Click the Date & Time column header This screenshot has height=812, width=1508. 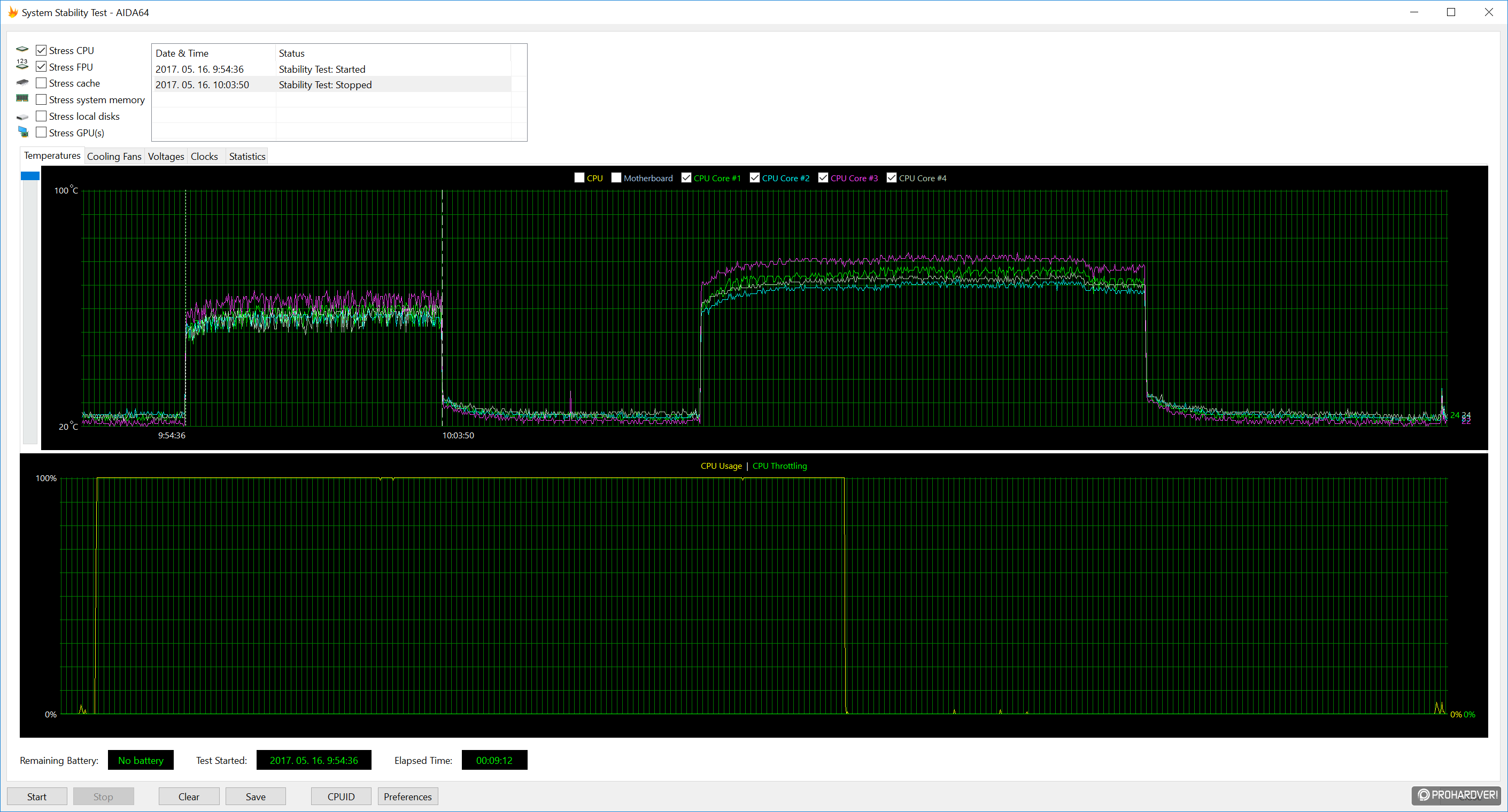coord(214,53)
